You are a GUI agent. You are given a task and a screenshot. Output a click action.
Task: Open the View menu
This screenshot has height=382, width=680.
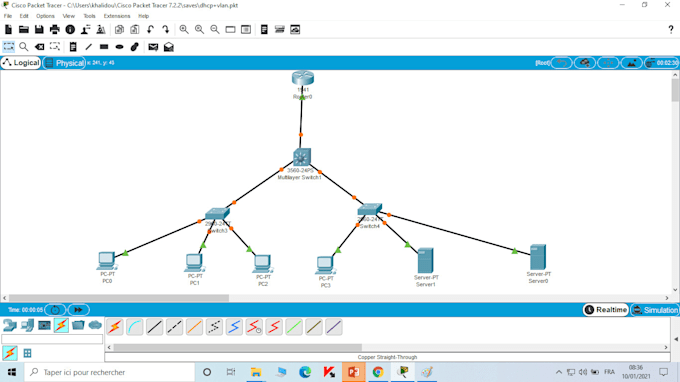(x=69, y=16)
